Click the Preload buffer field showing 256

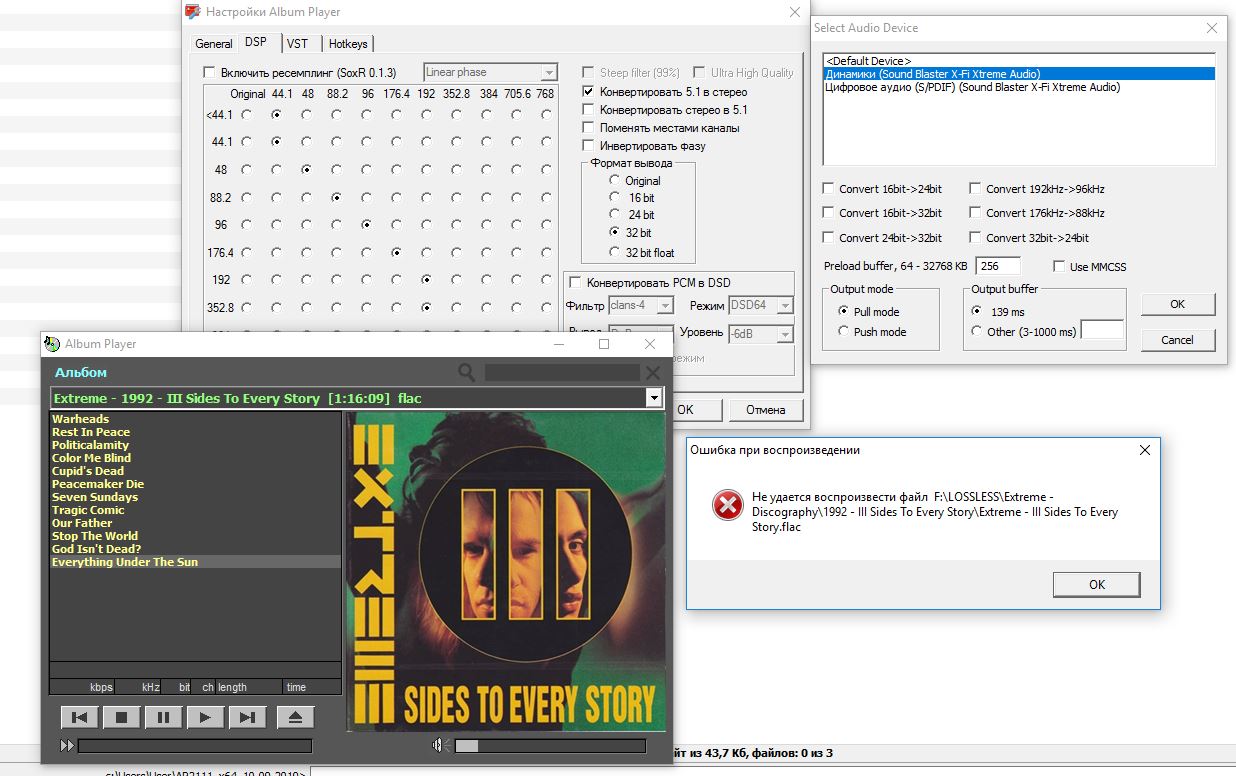[x=998, y=266]
